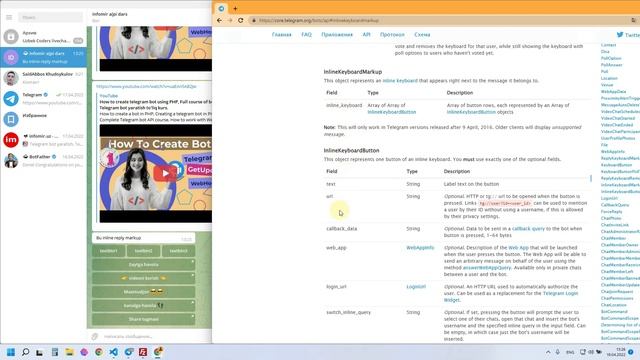Click the browser Forward arrow
Image resolution: width=640 pixels, height=360 pixels.
click(x=230, y=20)
